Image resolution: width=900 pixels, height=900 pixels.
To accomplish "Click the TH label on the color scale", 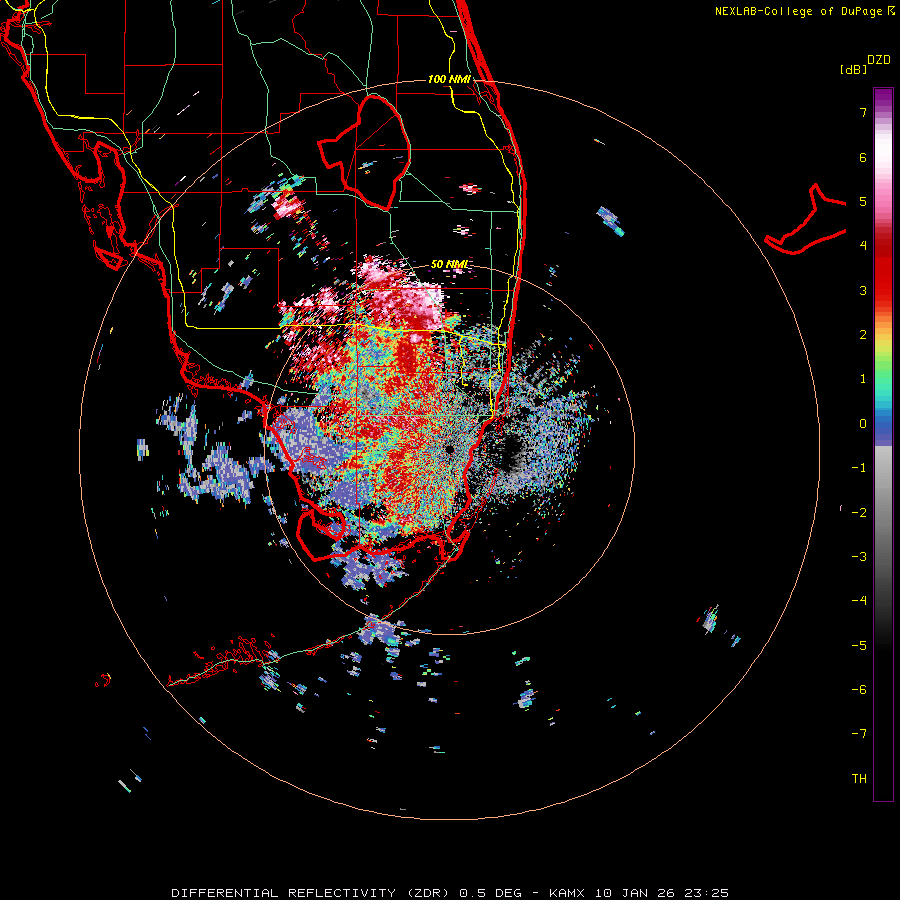I will tap(859, 779).
